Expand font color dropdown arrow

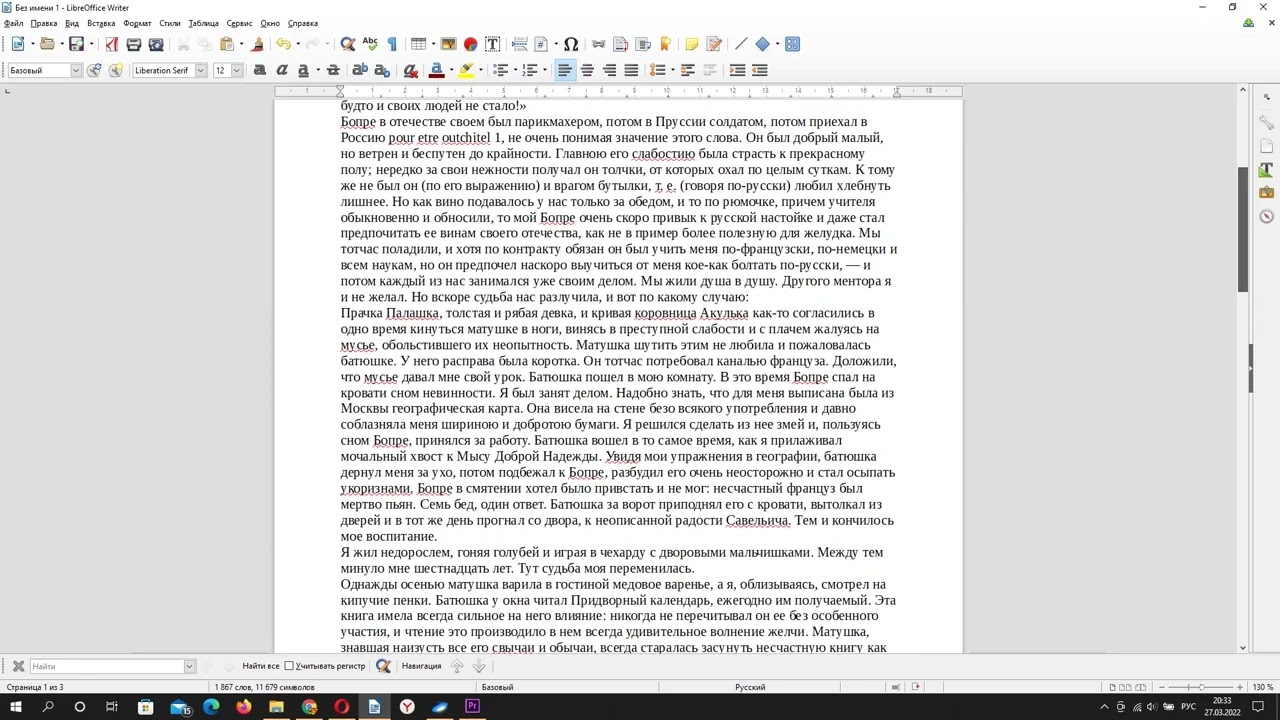[451, 70]
